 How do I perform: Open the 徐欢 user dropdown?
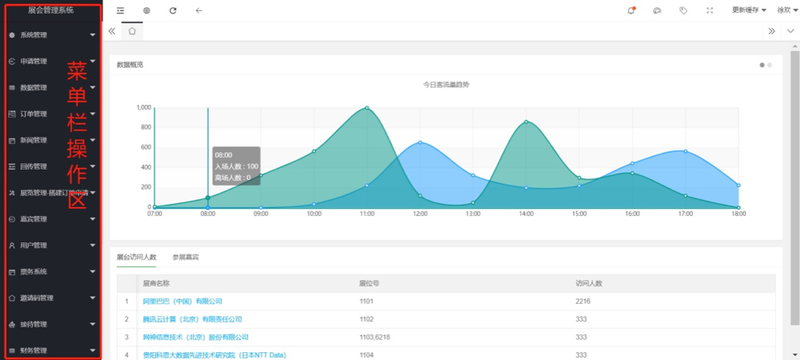point(787,10)
